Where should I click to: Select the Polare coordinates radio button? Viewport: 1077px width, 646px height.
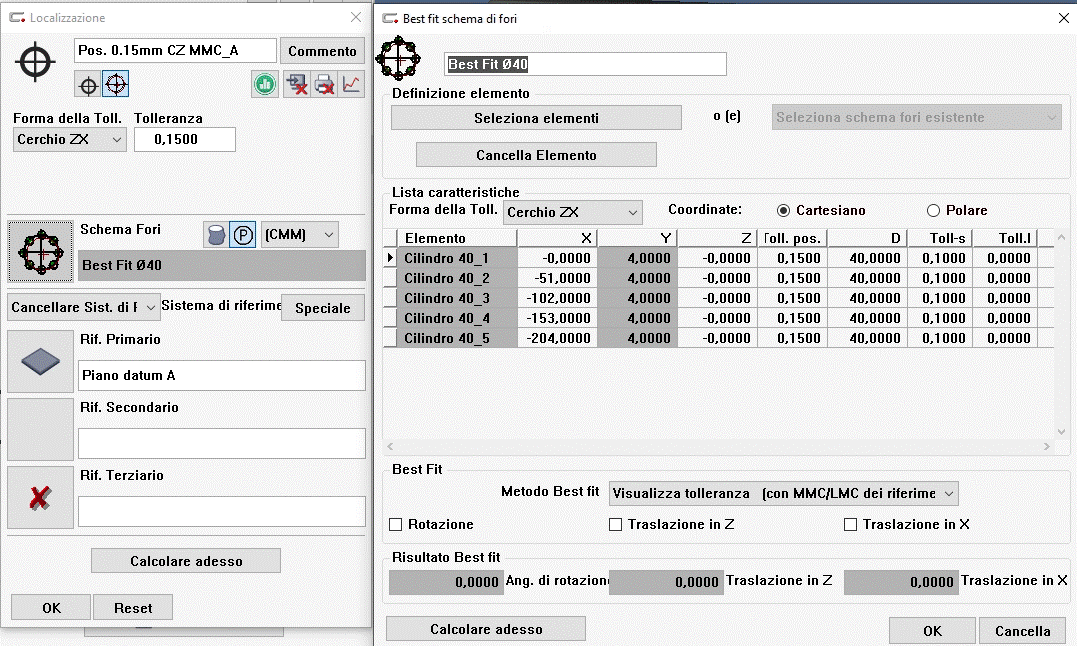tap(933, 211)
